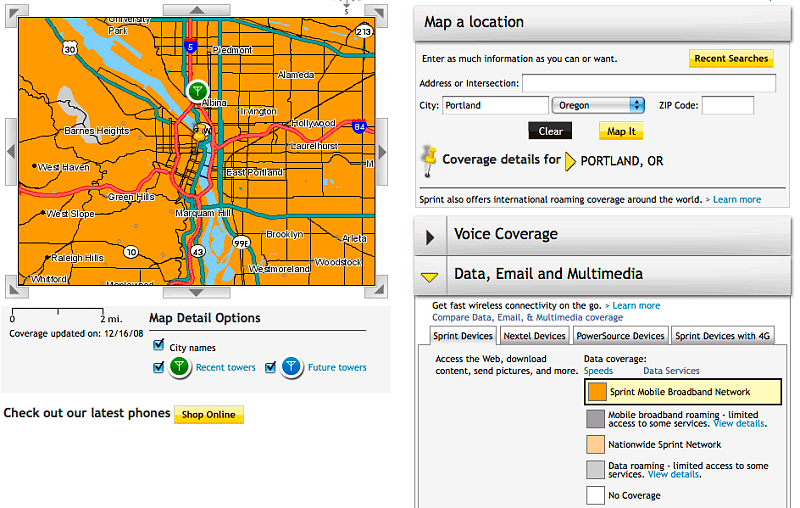Click route 30 shield on the map

pyautogui.click(x=70, y=49)
